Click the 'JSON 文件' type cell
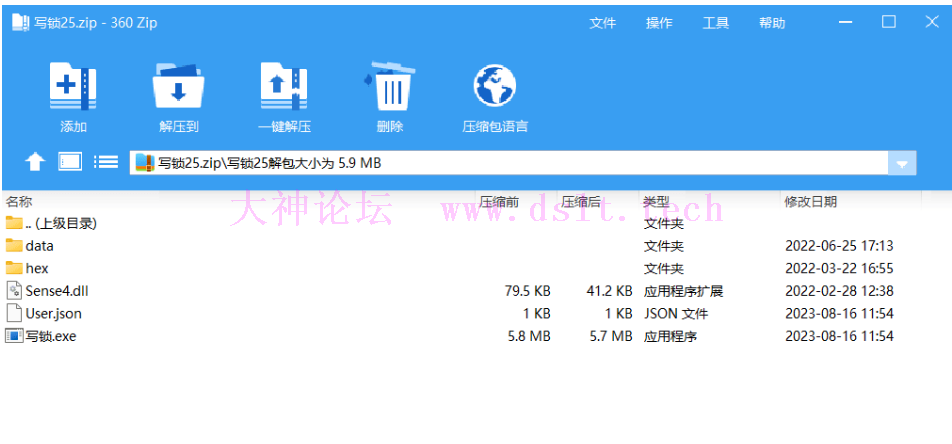 [676, 313]
